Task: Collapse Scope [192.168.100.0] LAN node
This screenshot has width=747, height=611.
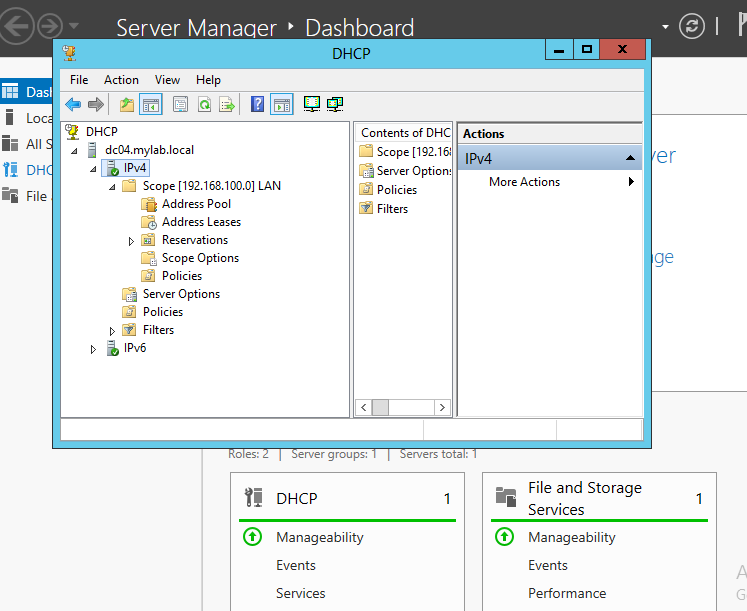Action: click(x=112, y=187)
